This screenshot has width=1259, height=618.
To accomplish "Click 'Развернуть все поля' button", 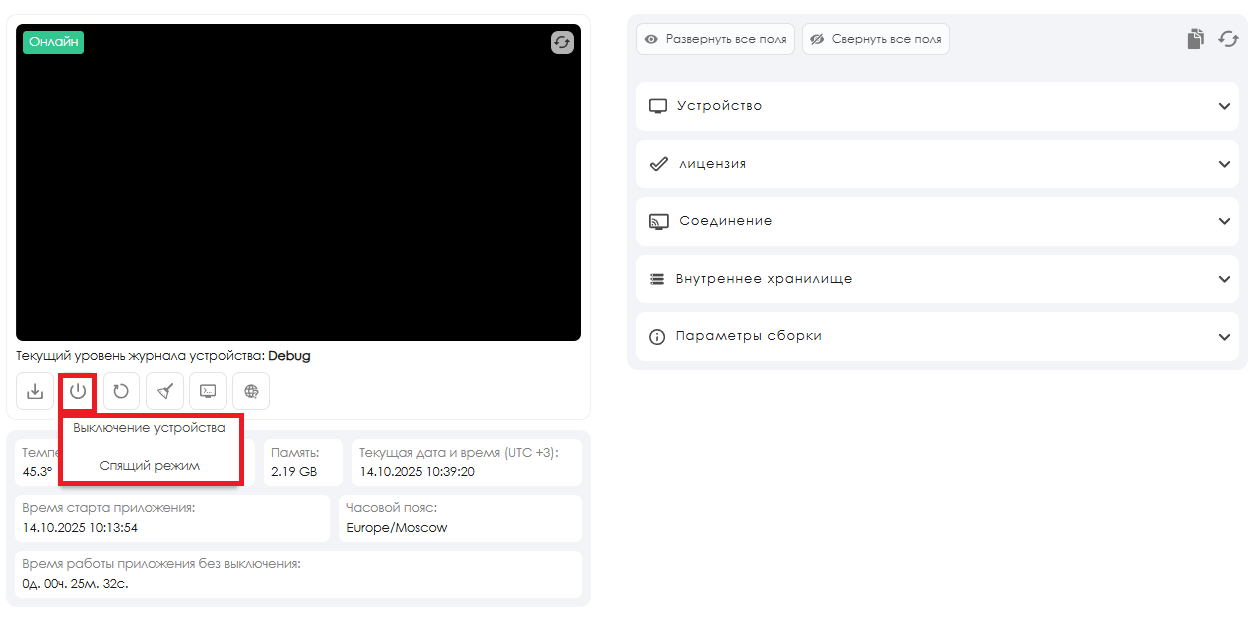I will (715, 39).
